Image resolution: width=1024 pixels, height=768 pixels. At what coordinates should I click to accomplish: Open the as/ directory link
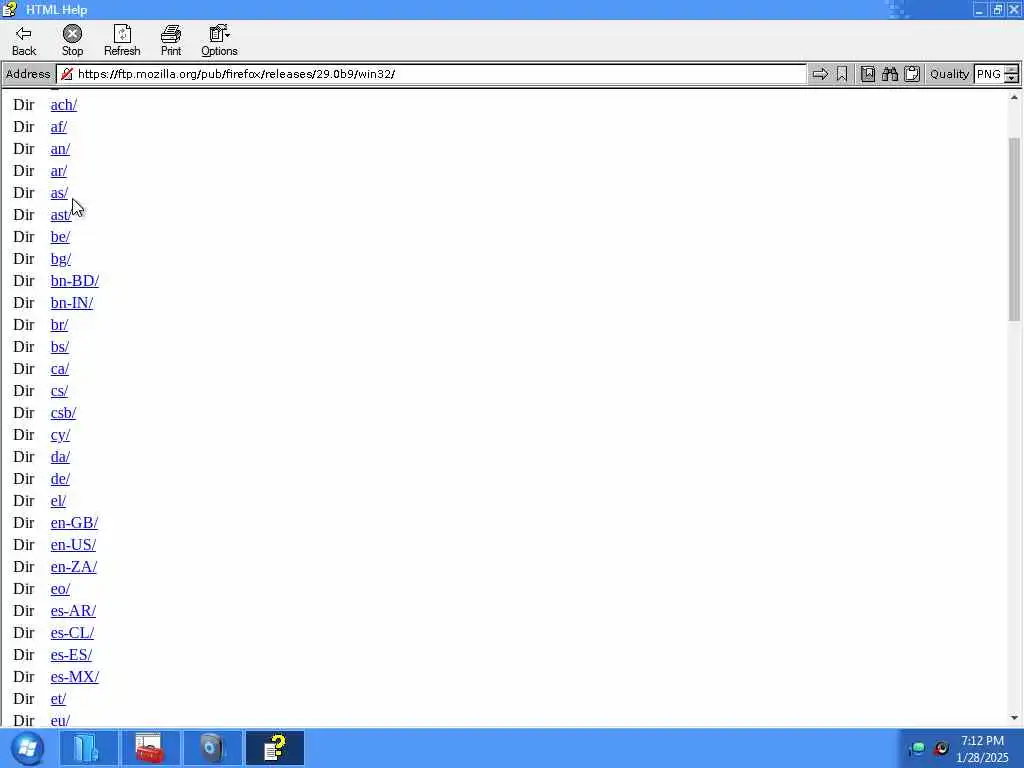click(x=59, y=193)
